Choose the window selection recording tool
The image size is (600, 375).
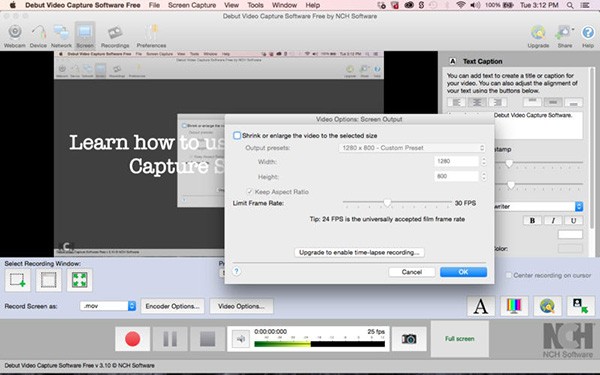(x=49, y=280)
